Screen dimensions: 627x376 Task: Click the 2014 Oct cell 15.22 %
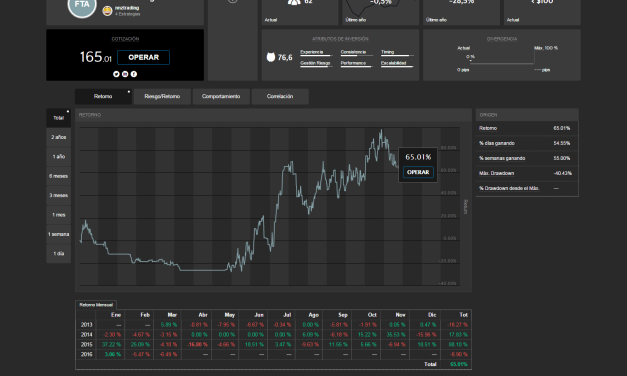coord(367,334)
